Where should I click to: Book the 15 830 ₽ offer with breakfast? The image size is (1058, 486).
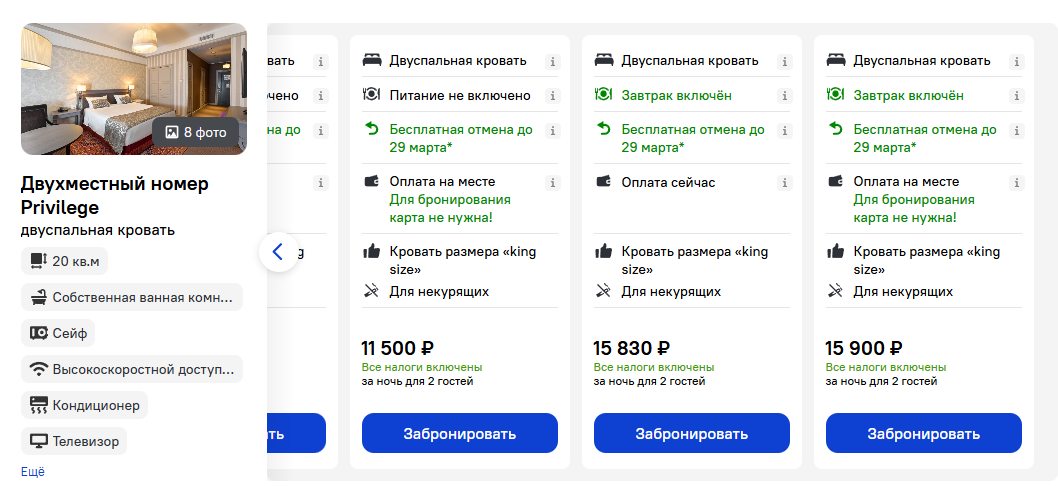(692, 433)
